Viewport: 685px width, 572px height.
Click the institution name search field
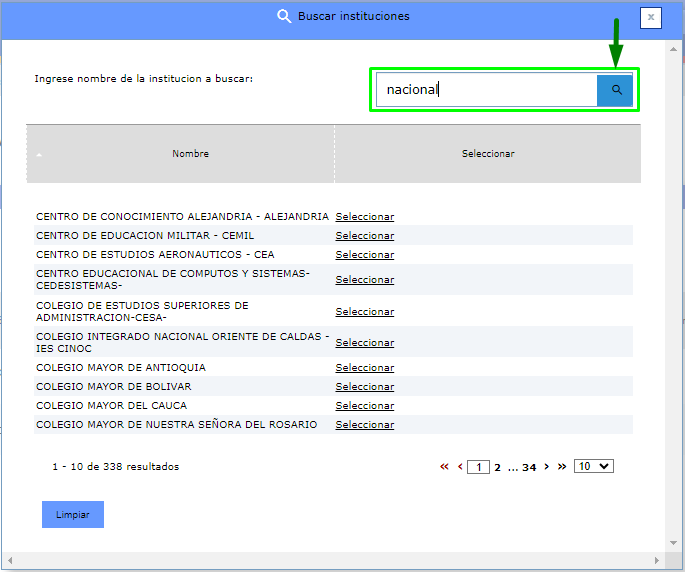tap(486, 90)
